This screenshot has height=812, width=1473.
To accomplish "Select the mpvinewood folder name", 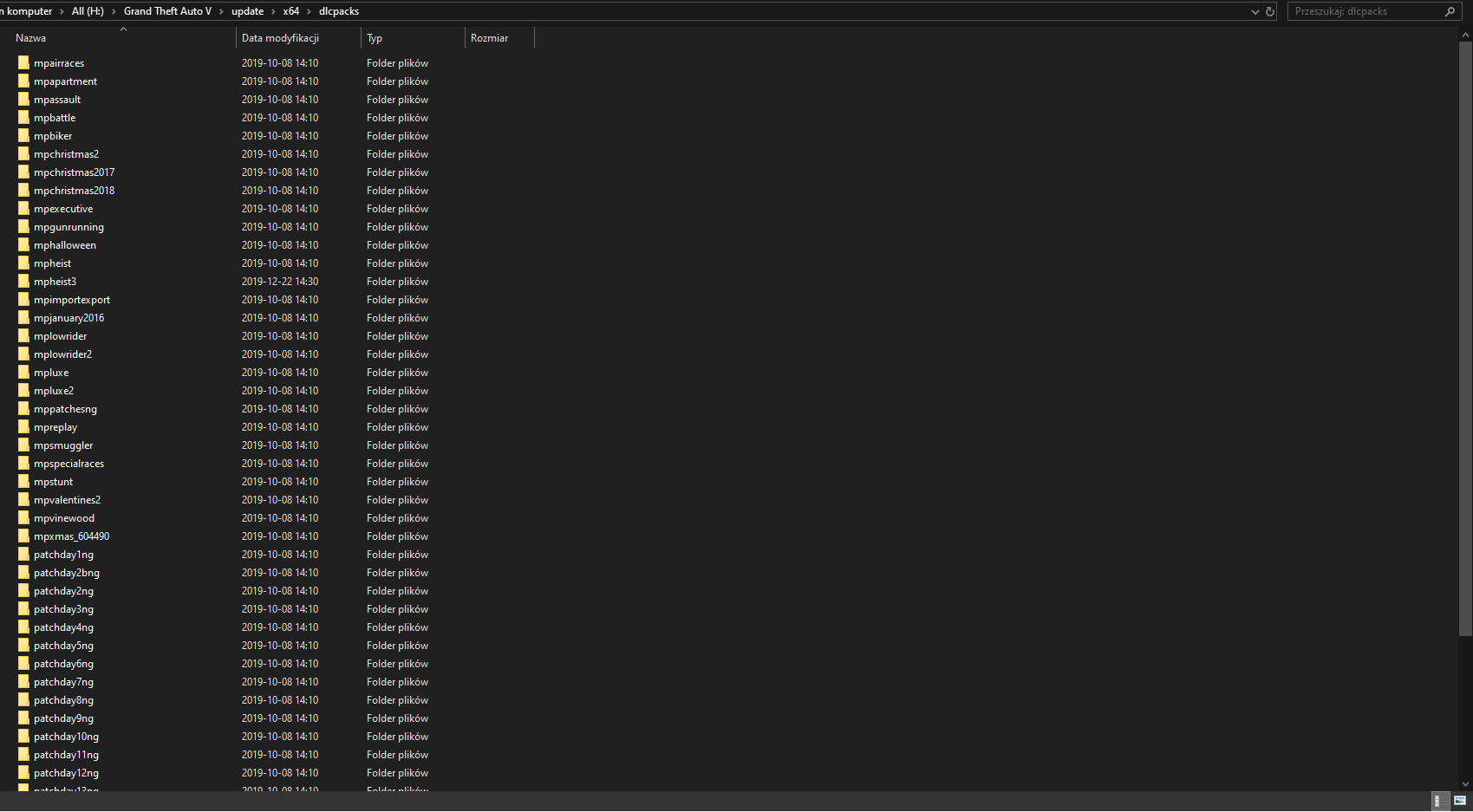I will point(64,518).
